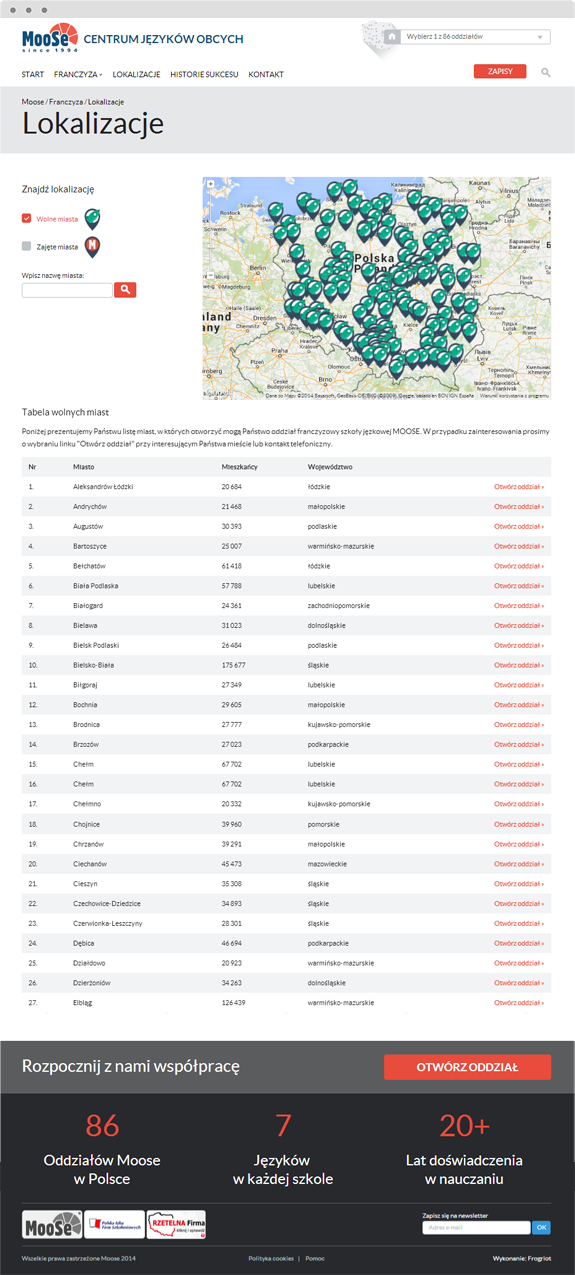Click the large 'OTWÓRZ ODDZIAŁ' button

(467, 1067)
